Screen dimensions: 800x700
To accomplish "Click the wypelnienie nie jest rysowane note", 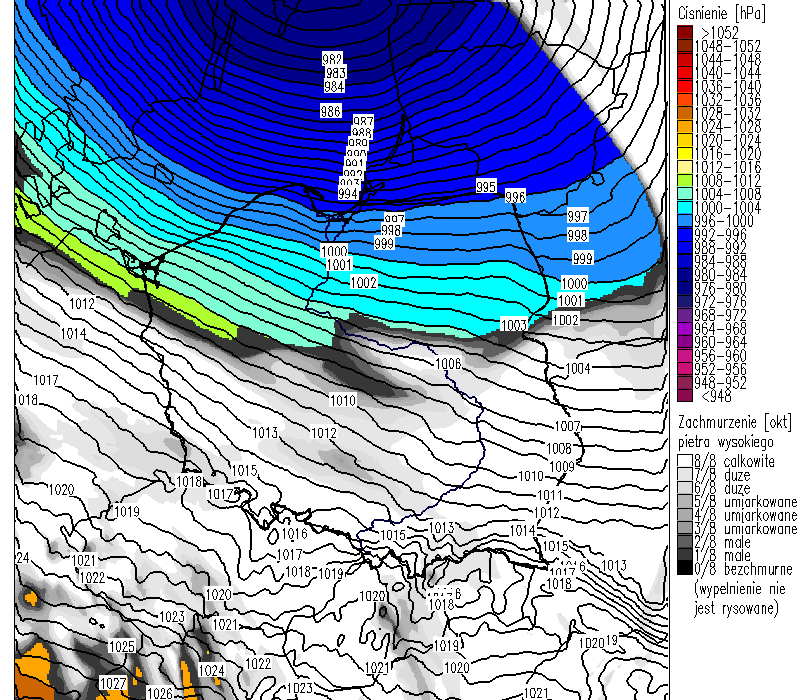I will tap(739, 598).
